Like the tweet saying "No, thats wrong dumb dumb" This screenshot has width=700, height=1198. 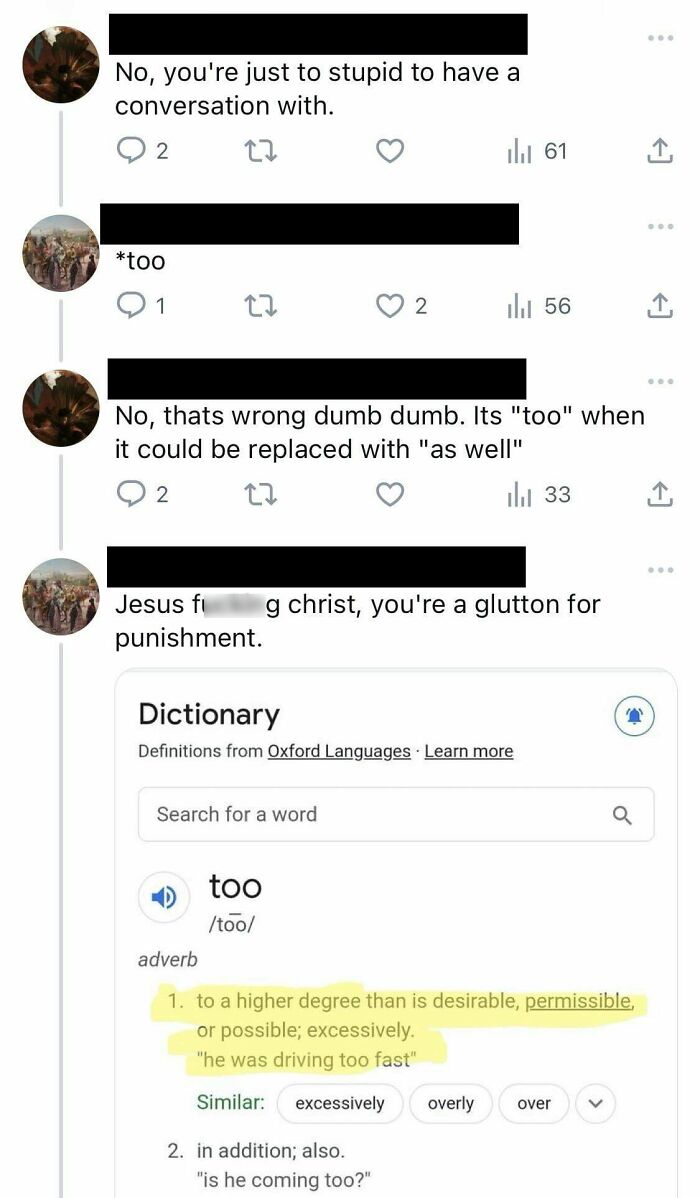pos(390,494)
